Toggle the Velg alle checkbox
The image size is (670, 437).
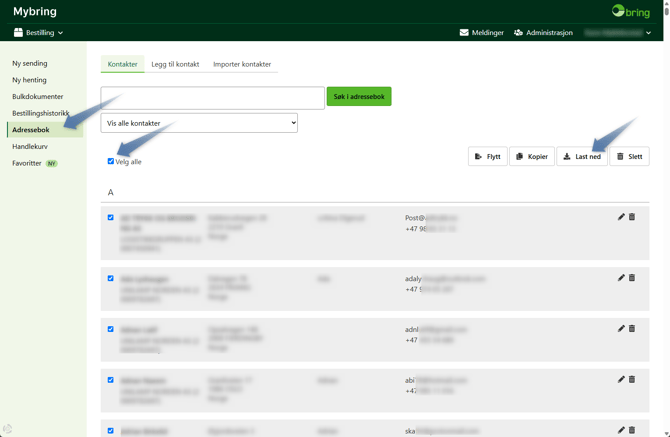click(111, 161)
